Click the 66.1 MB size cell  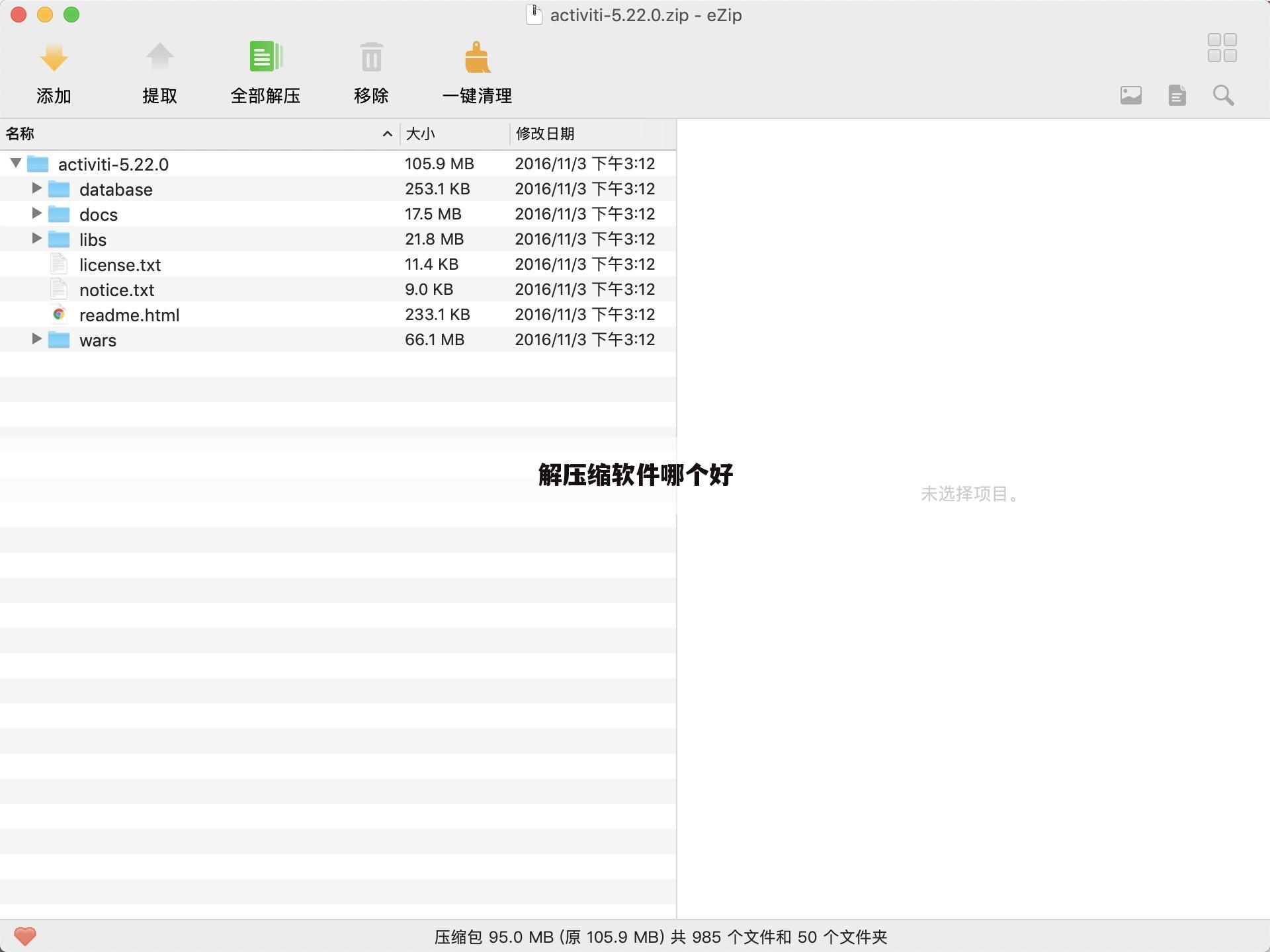[435, 339]
